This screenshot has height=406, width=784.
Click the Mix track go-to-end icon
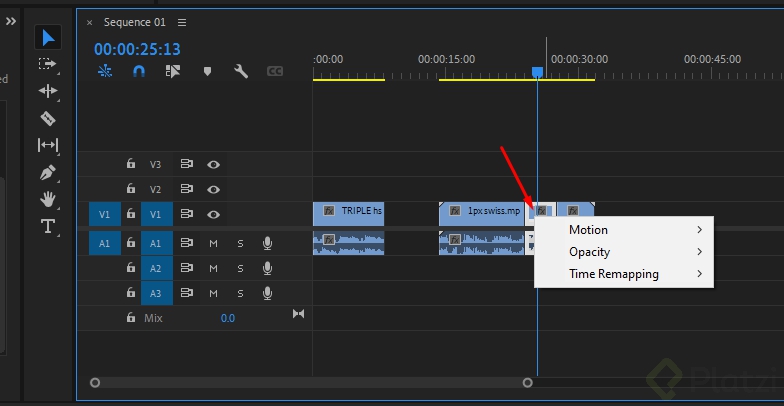point(298,314)
